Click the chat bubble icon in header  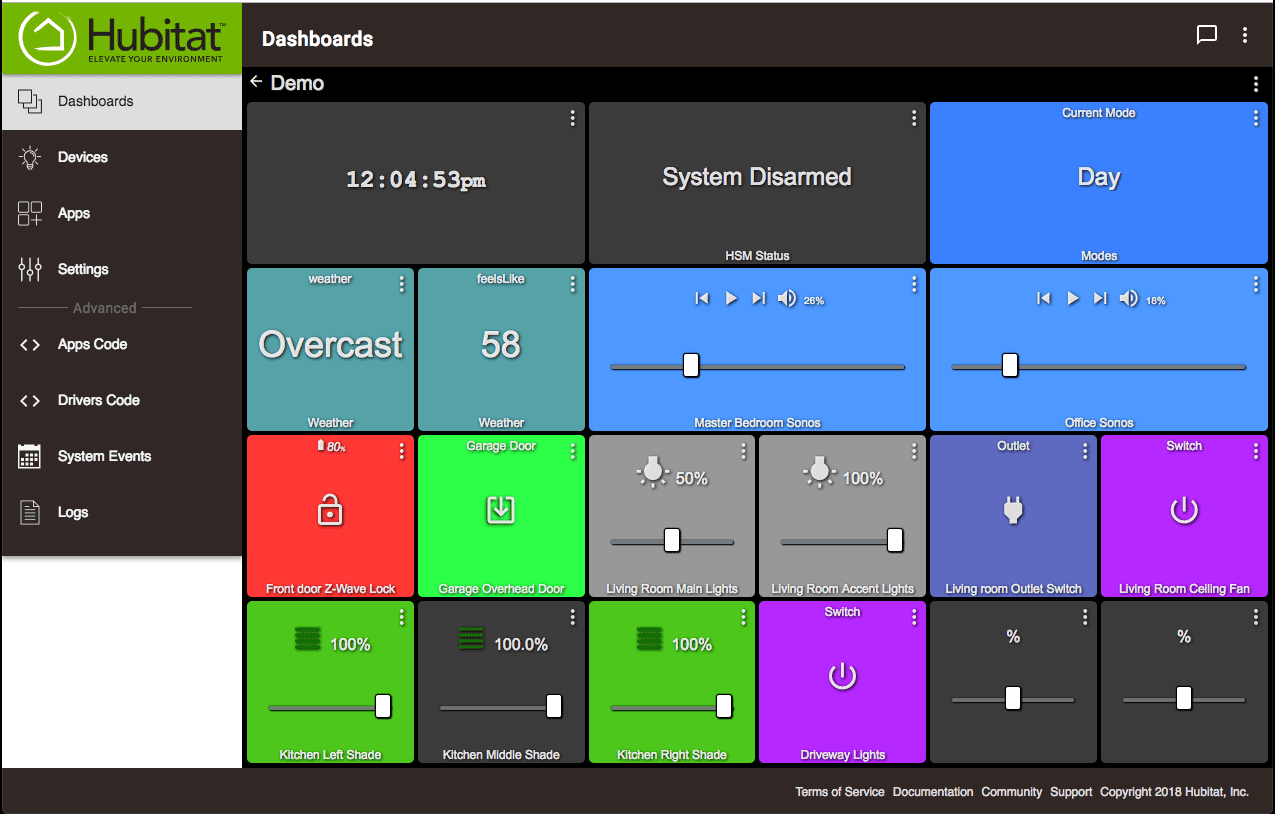click(x=1207, y=35)
